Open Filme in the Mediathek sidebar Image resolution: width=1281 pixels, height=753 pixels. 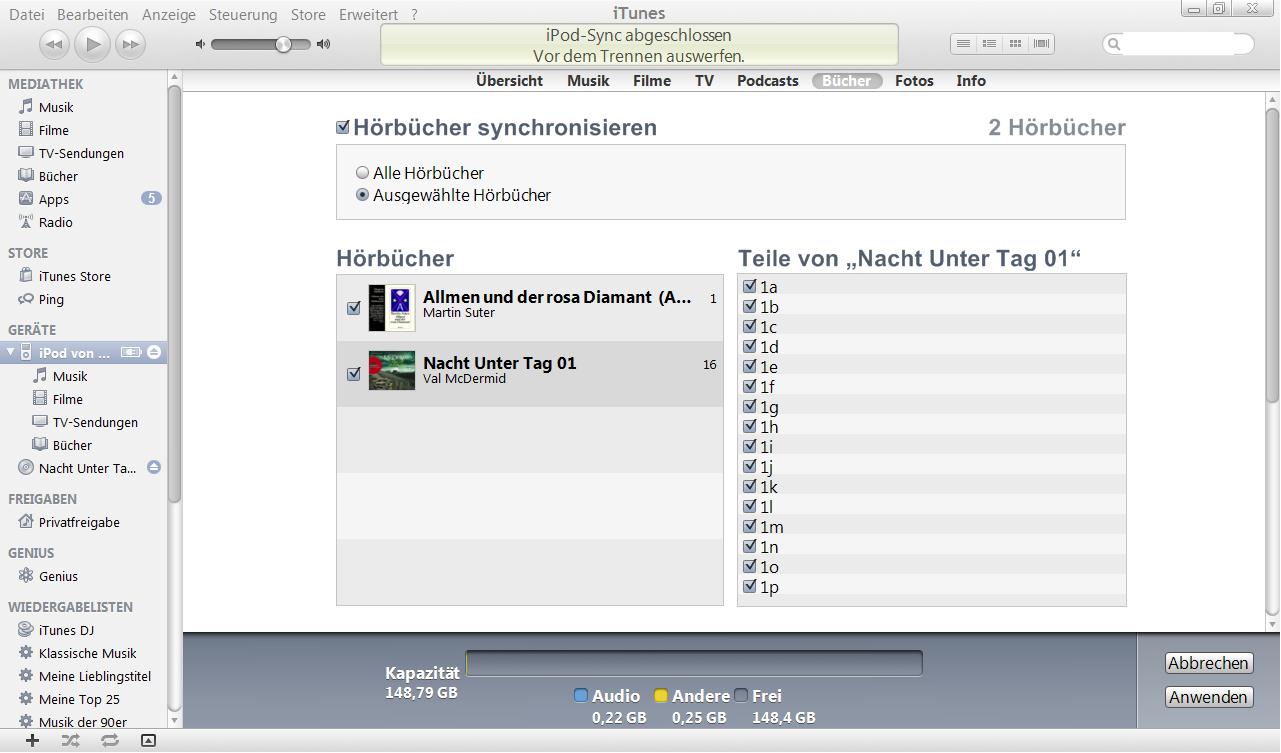pyautogui.click(x=54, y=130)
